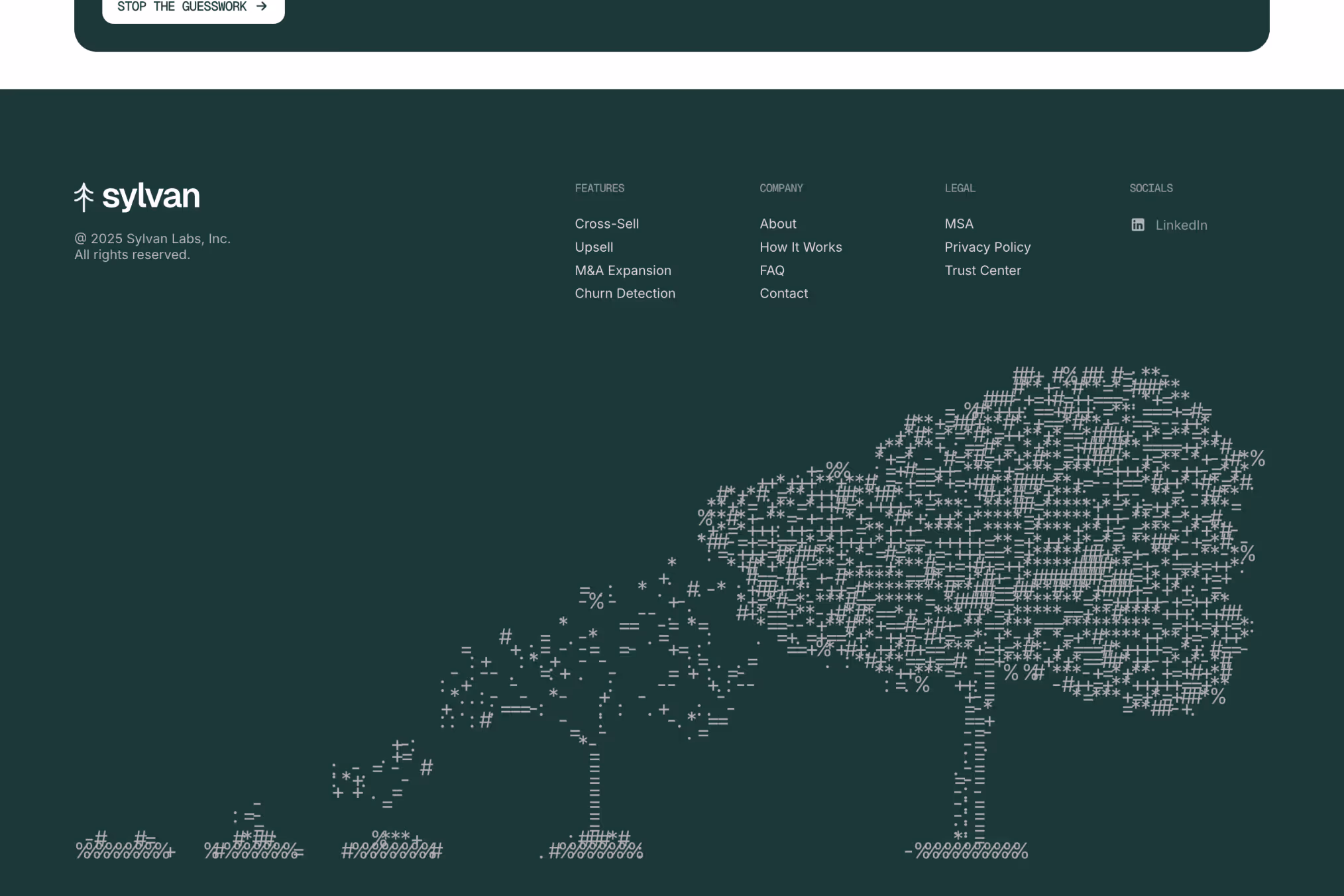1344x896 pixels.
Task: Click the LinkedIn icon in Socials
Action: (1137, 225)
